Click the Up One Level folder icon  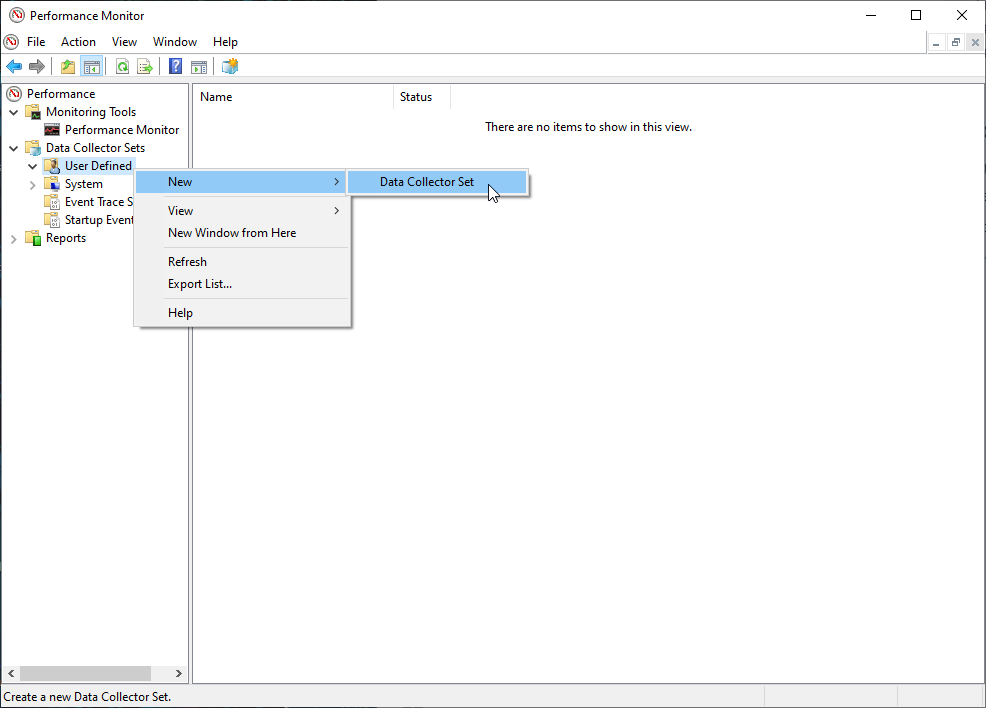point(68,67)
